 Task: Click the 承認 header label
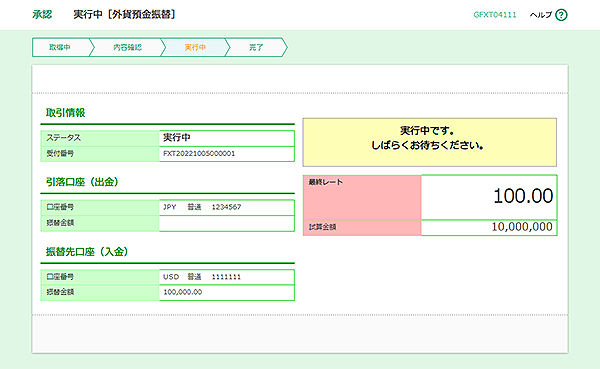[42, 15]
